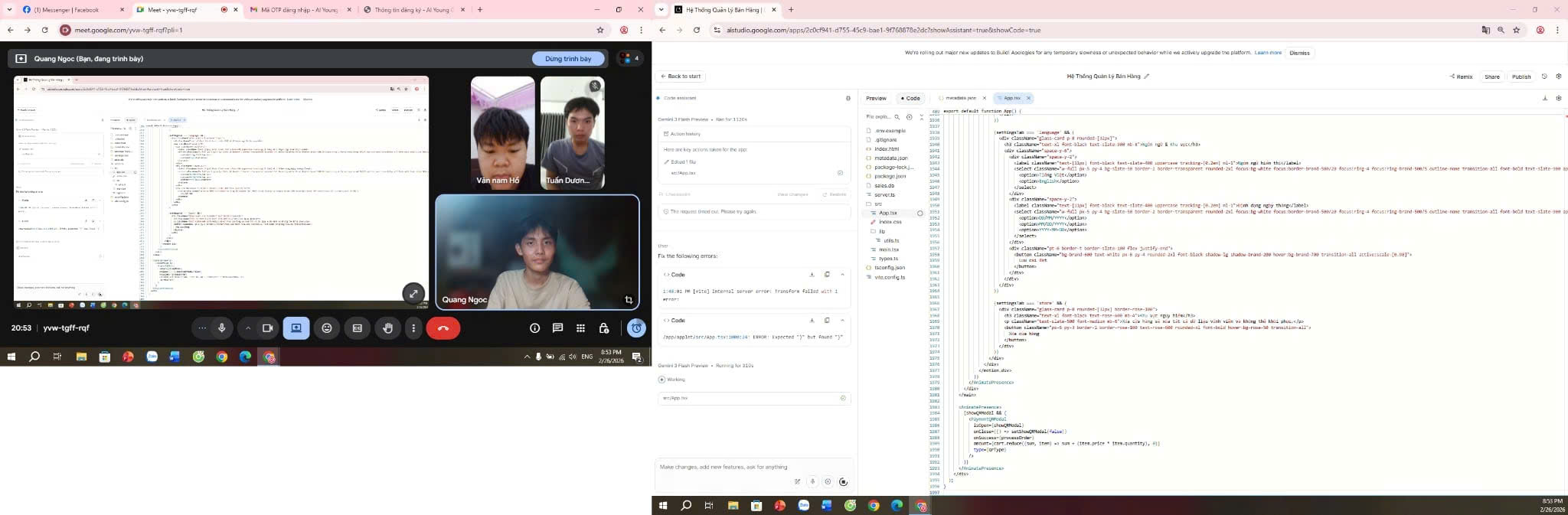Open meeting details info icon
Image resolution: width=1568 pixels, height=515 pixels.
[x=534, y=328]
